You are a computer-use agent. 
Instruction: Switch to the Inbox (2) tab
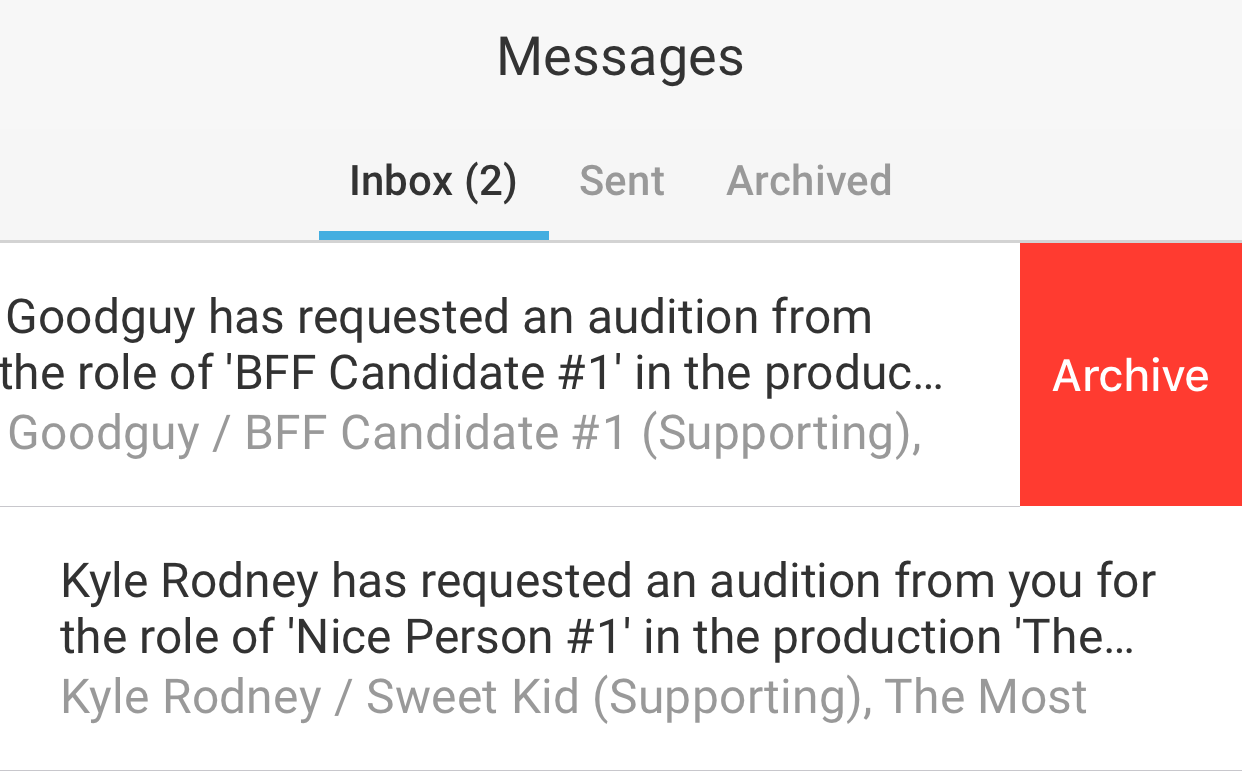pos(433,182)
